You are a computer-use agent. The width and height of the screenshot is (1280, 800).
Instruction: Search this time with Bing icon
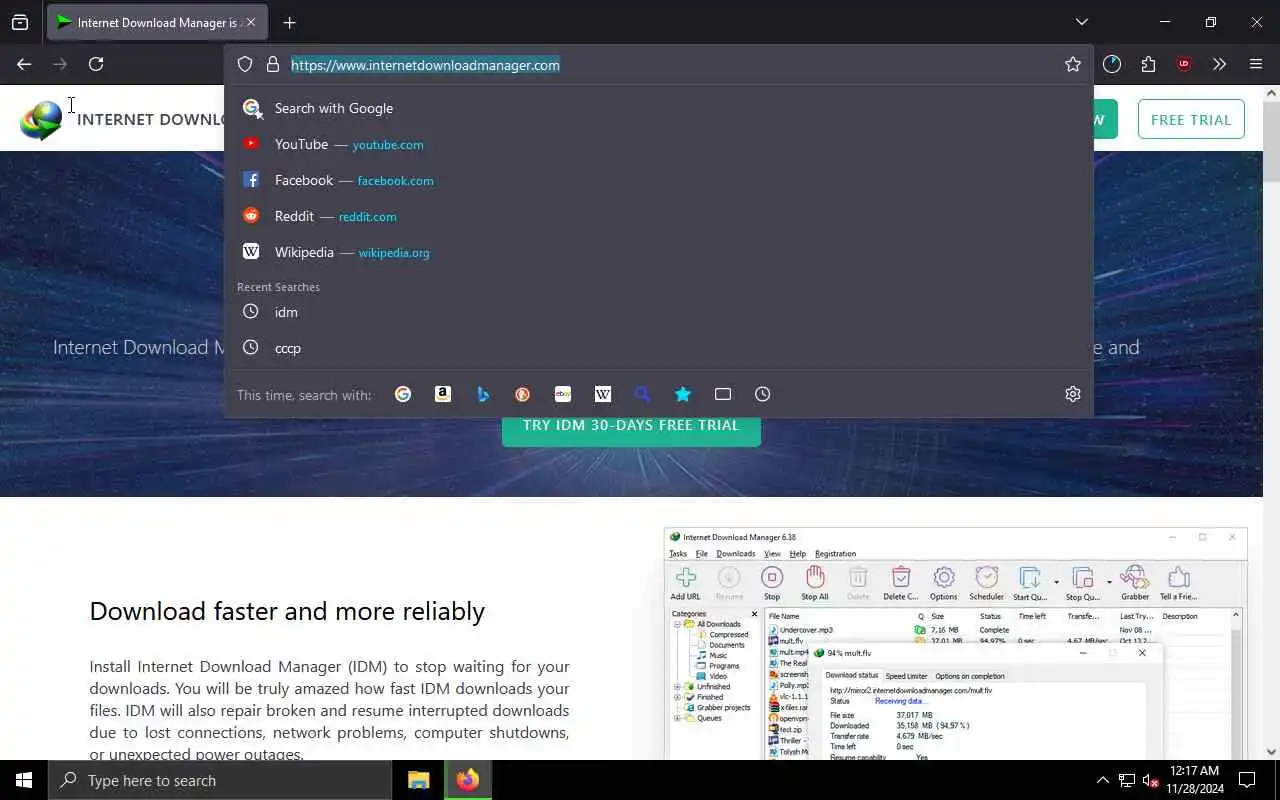pos(483,394)
